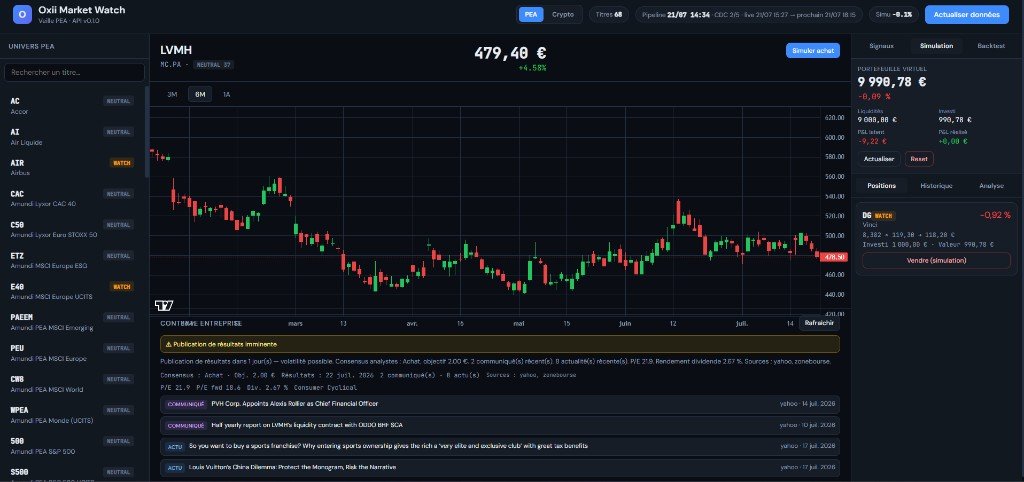The width and height of the screenshot is (1024, 482).
Task: Click the Titres 68 counter pill
Action: (x=608, y=14)
